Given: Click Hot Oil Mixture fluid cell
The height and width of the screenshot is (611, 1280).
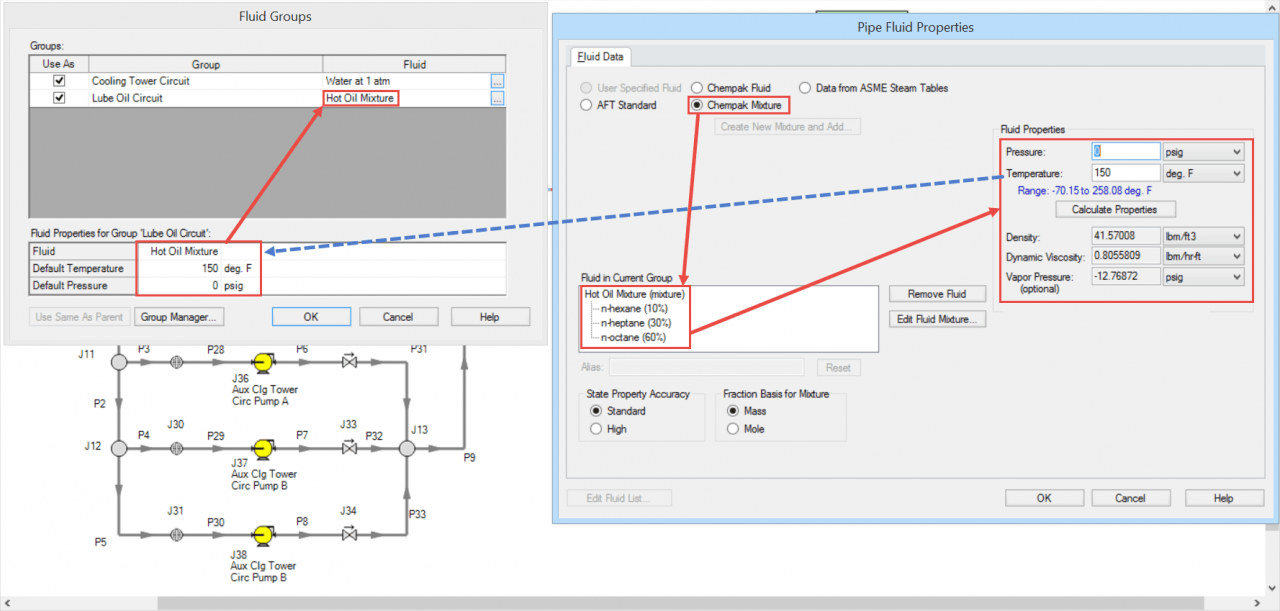Looking at the screenshot, I should pos(406,98).
